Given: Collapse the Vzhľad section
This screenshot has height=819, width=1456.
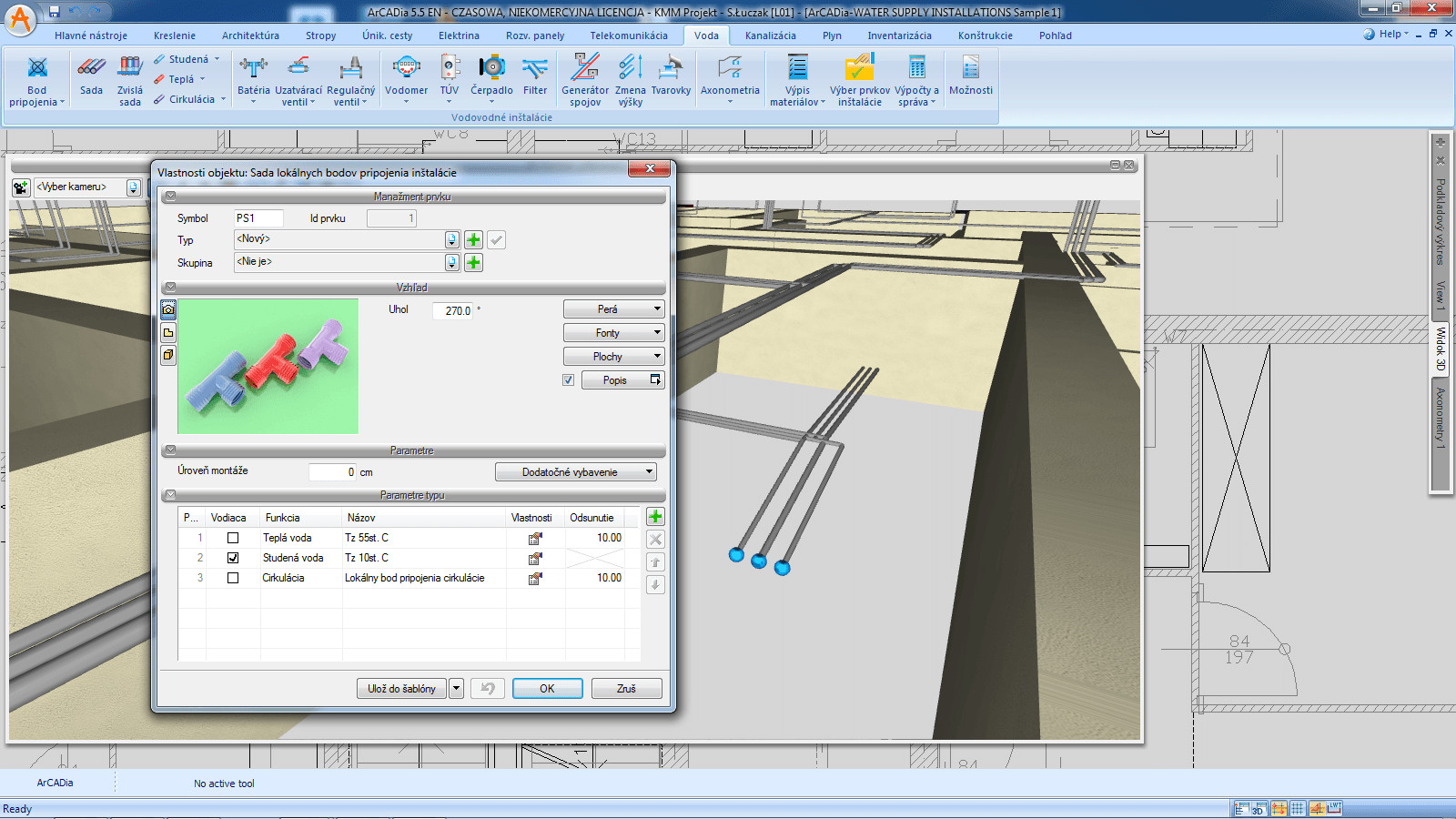Looking at the screenshot, I should 170,287.
